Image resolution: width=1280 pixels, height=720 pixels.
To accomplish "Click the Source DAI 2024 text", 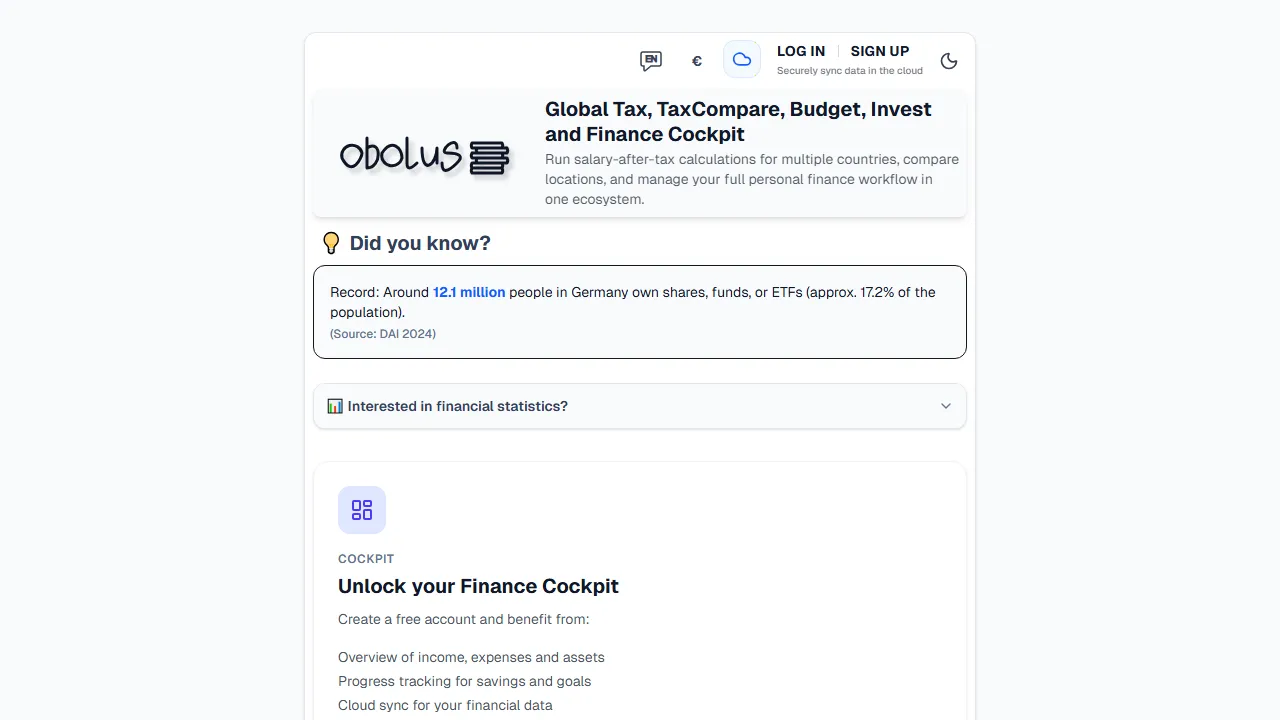I will point(383,334).
